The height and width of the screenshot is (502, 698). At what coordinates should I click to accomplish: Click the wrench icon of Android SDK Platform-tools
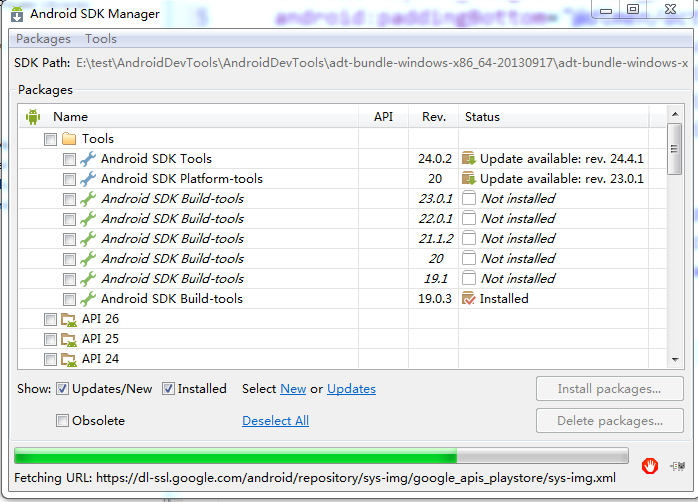(88, 179)
